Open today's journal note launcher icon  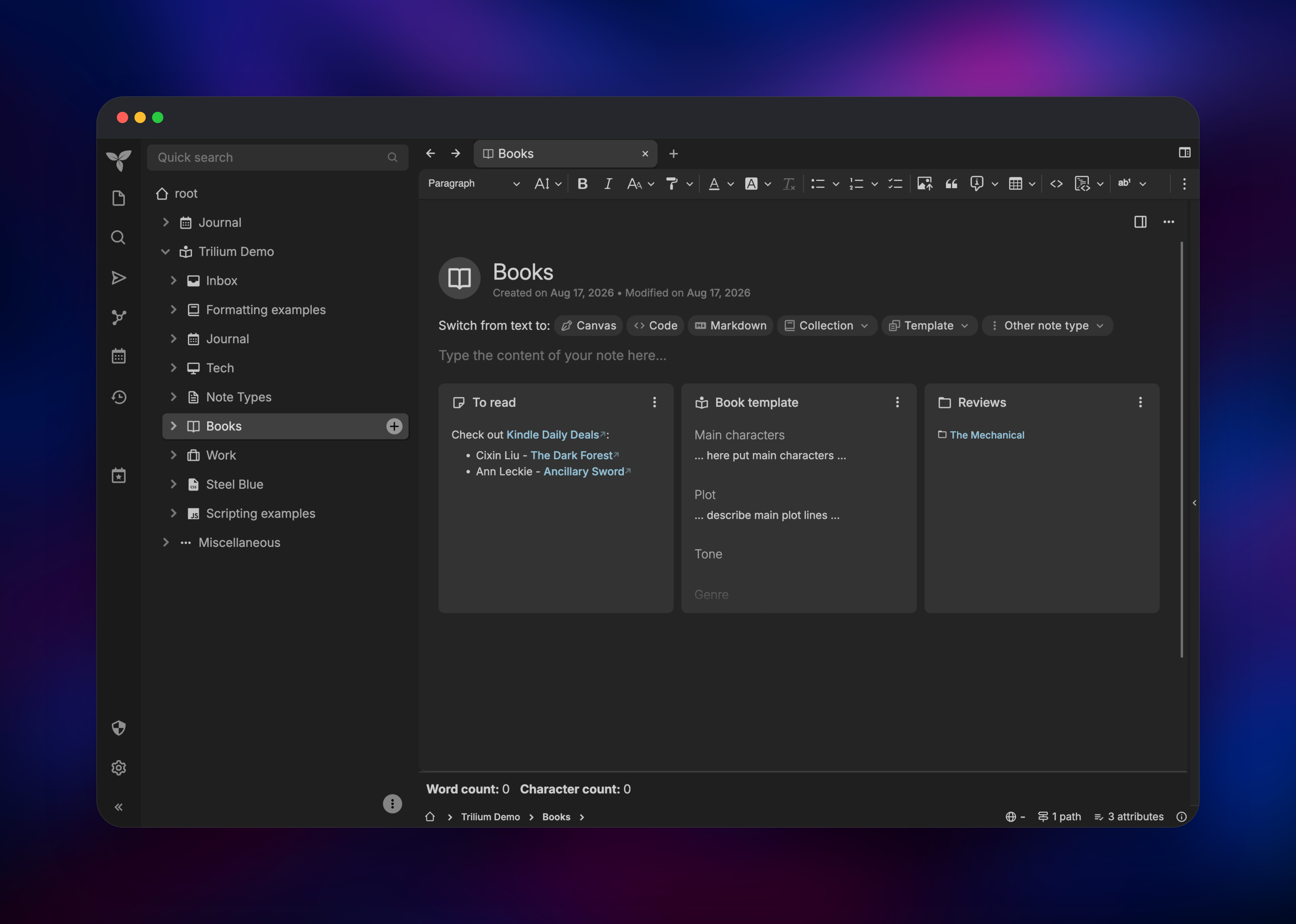click(118, 476)
